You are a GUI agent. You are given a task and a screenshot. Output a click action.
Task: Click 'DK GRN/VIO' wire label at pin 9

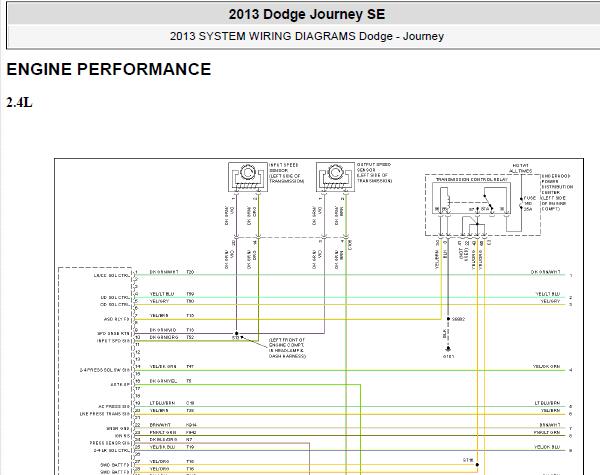(163, 330)
